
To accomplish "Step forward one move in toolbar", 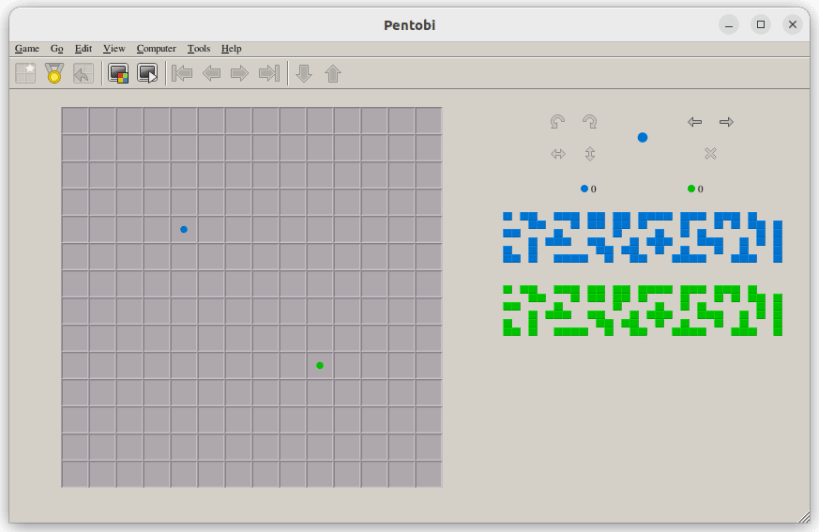I will point(240,73).
